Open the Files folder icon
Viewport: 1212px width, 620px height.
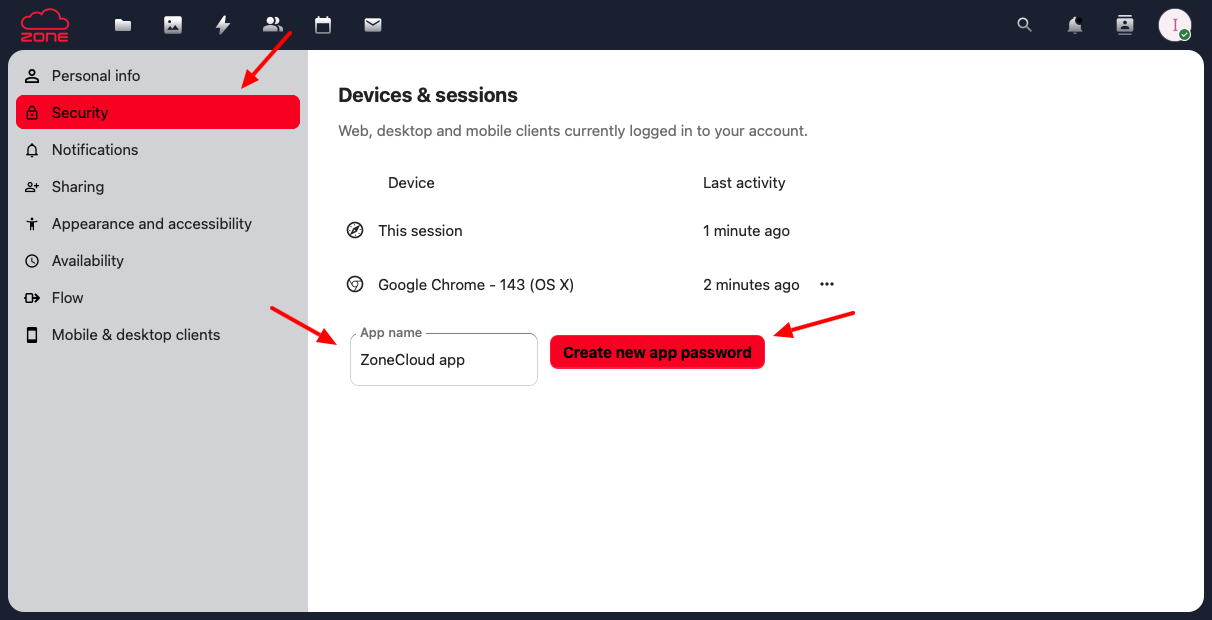pos(123,25)
